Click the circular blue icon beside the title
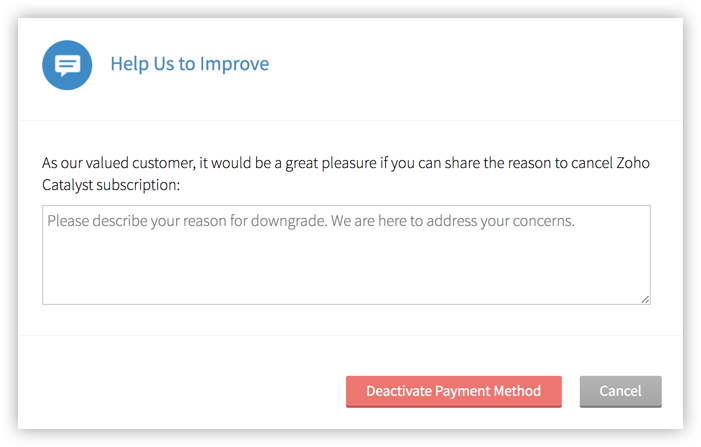Screen dimensions: 701x447 (x=67, y=65)
